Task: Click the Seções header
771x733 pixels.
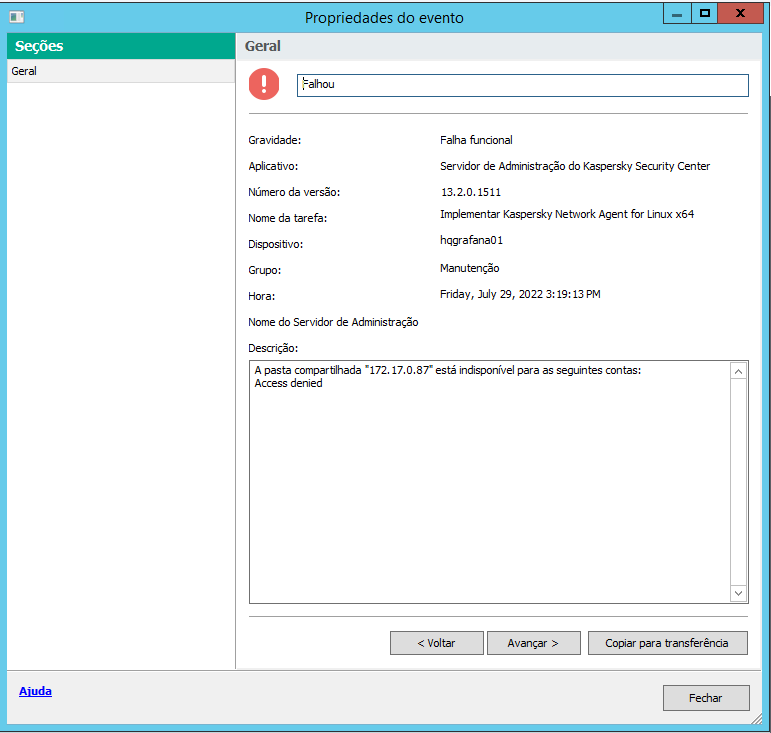Action: coord(121,46)
